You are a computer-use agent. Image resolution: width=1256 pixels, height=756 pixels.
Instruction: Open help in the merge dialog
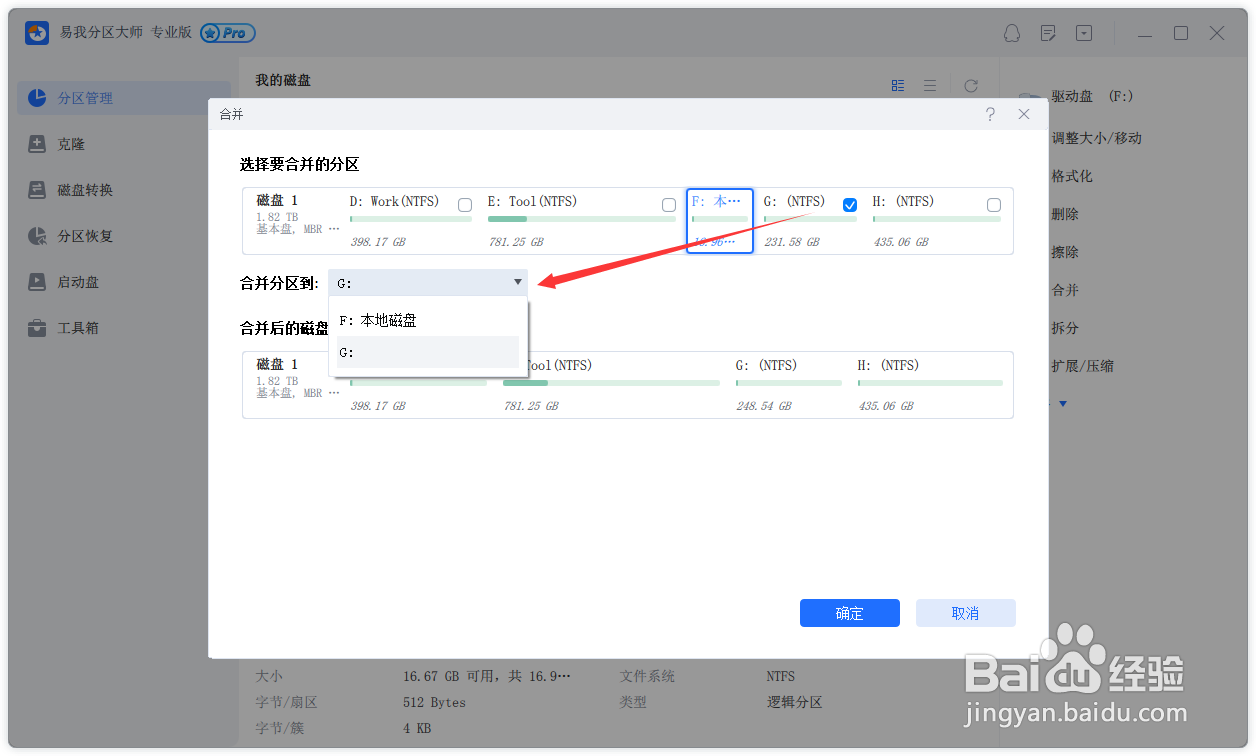coord(990,115)
